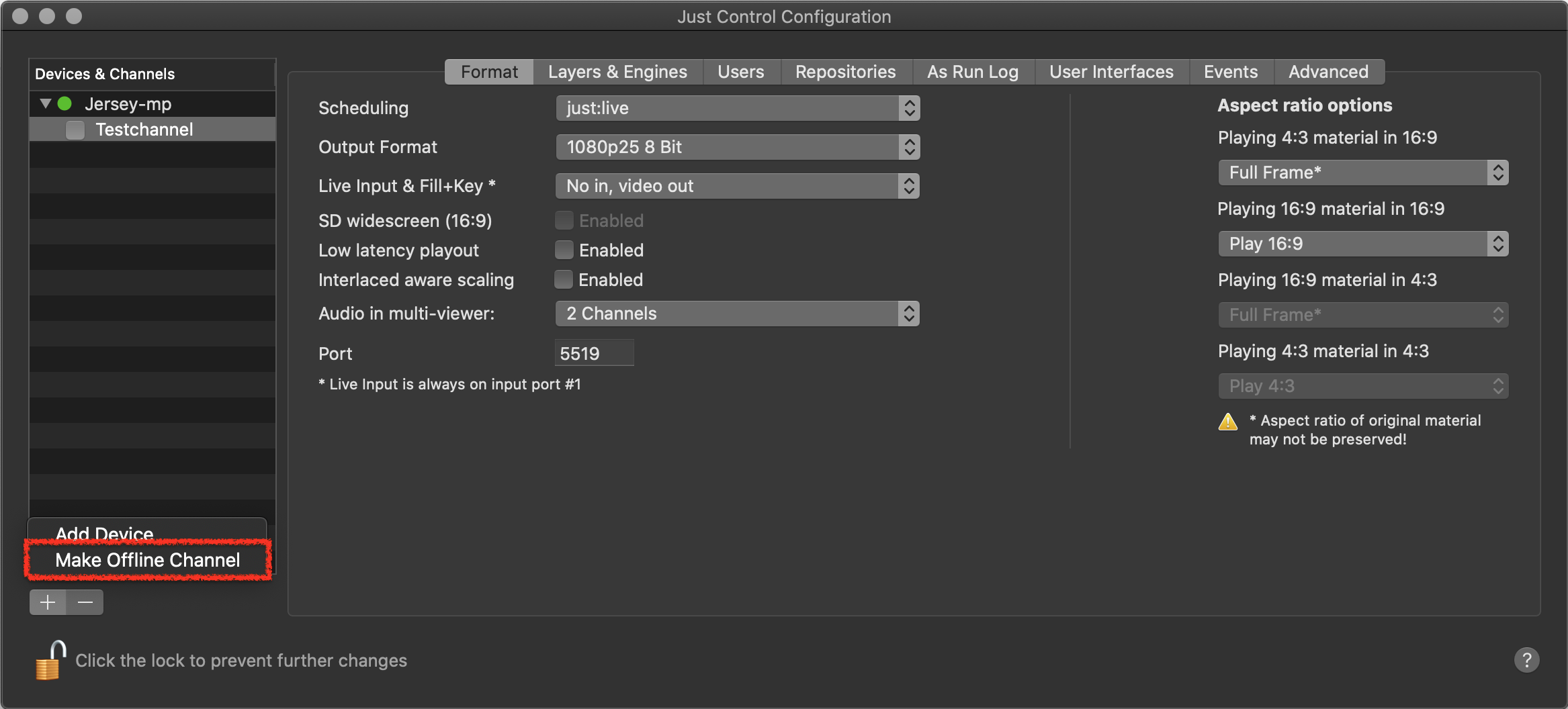This screenshot has height=709, width=1568.
Task: Select the Testchannel row
Action: (x=153, y=130)
